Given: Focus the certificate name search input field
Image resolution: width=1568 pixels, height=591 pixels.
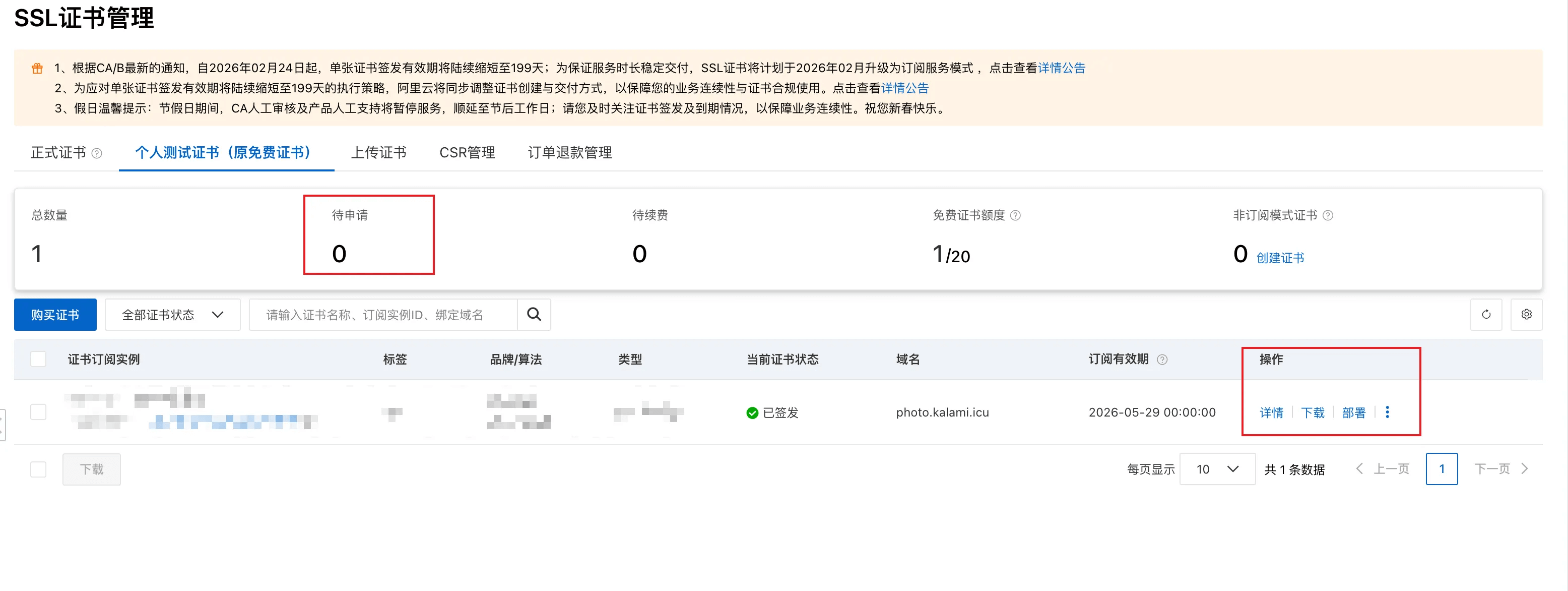Looking at the screenshot, I should click(x=383, y=314).
